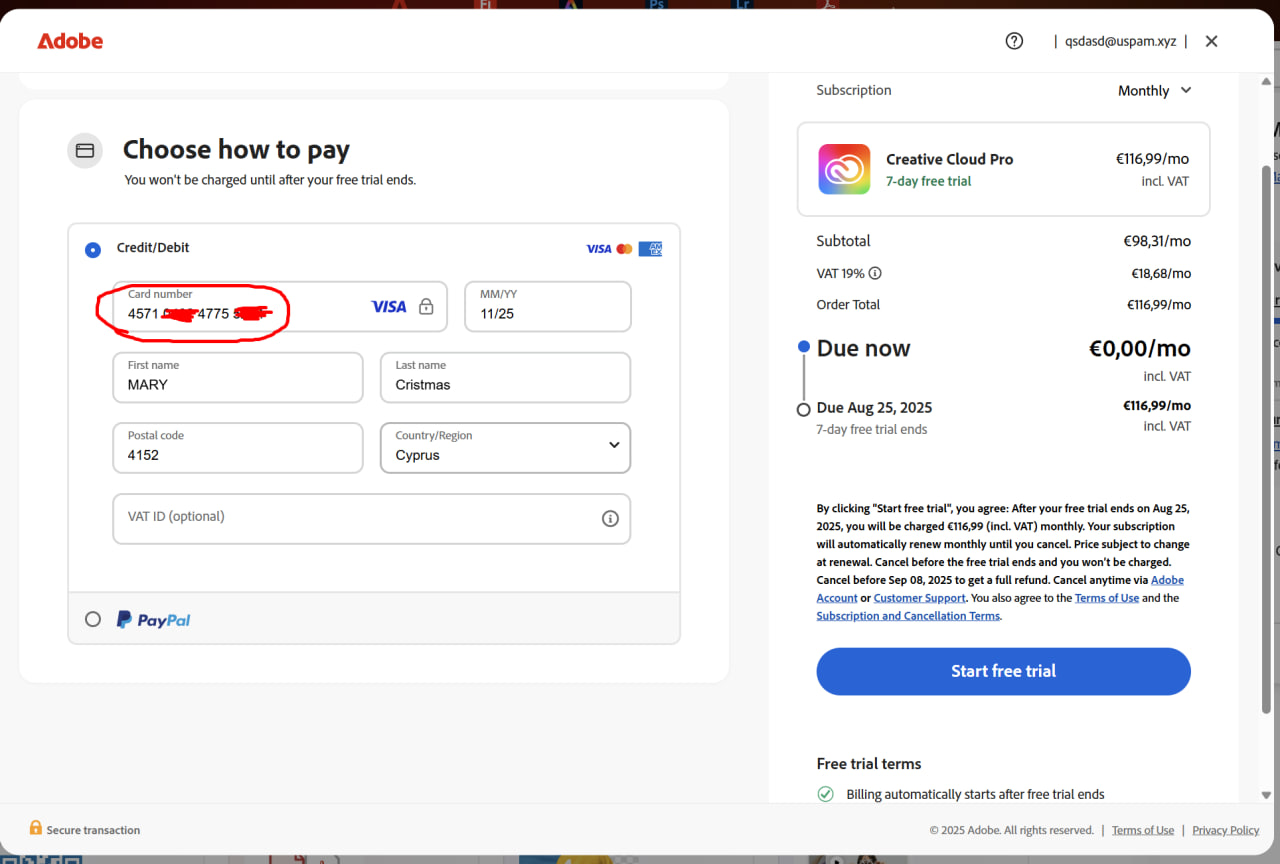Open the Country/Region dropdown showing Cyprus
1280x864 pixels.
(506, 447)
